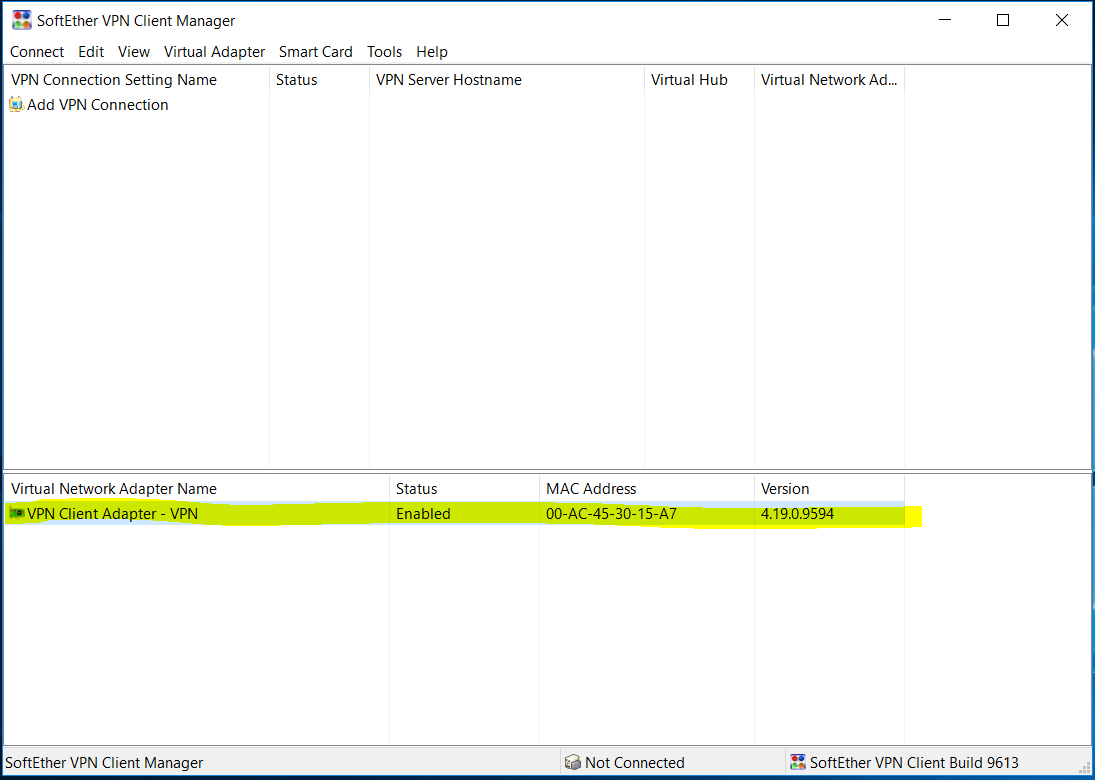Image resolution: width=1095 pixels, height=780 pixels.
Task: Sort by VPN Connection Setting Name column
Action: click(136, 80)
